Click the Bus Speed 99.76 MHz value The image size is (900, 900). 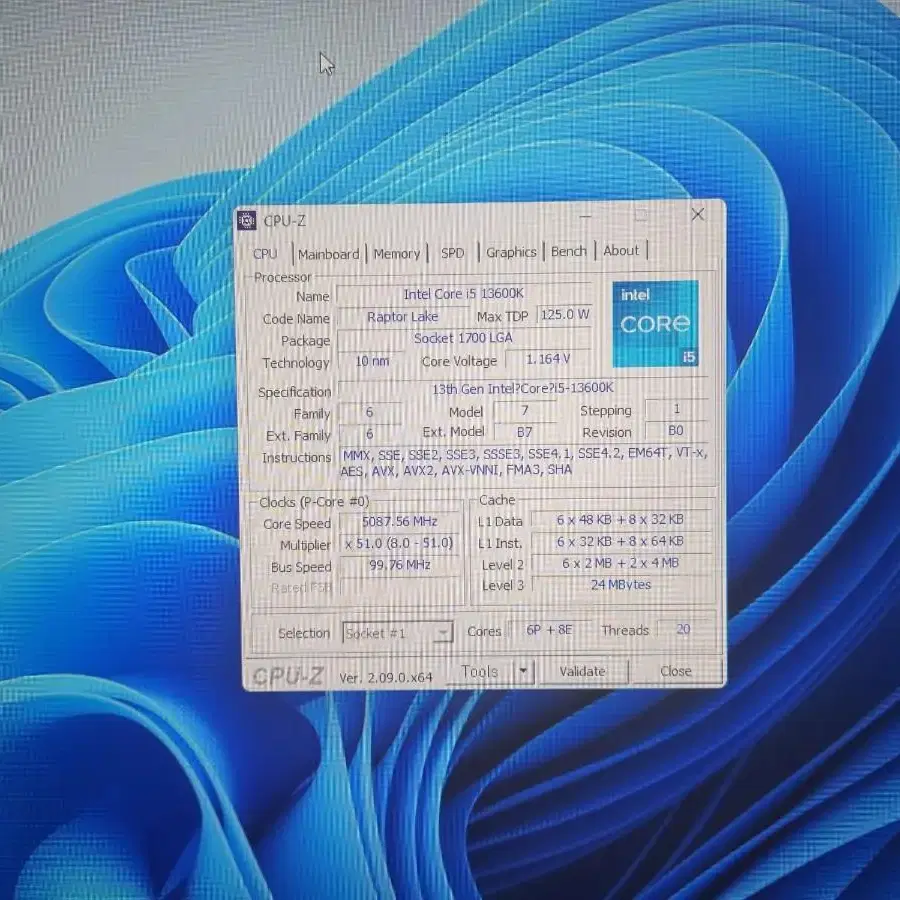[400, 565]
